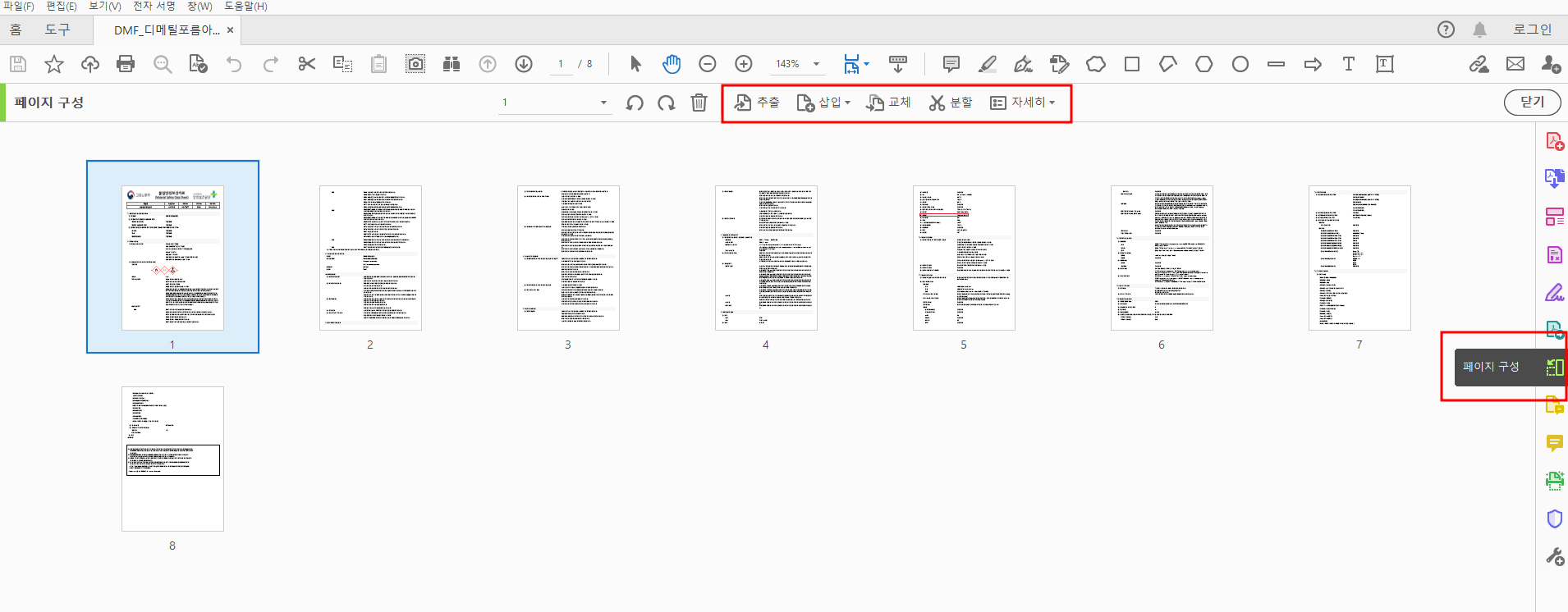This screenshot has height=612, width=1568.
Task: Select page 2 thumbnail
Action: 370,258
